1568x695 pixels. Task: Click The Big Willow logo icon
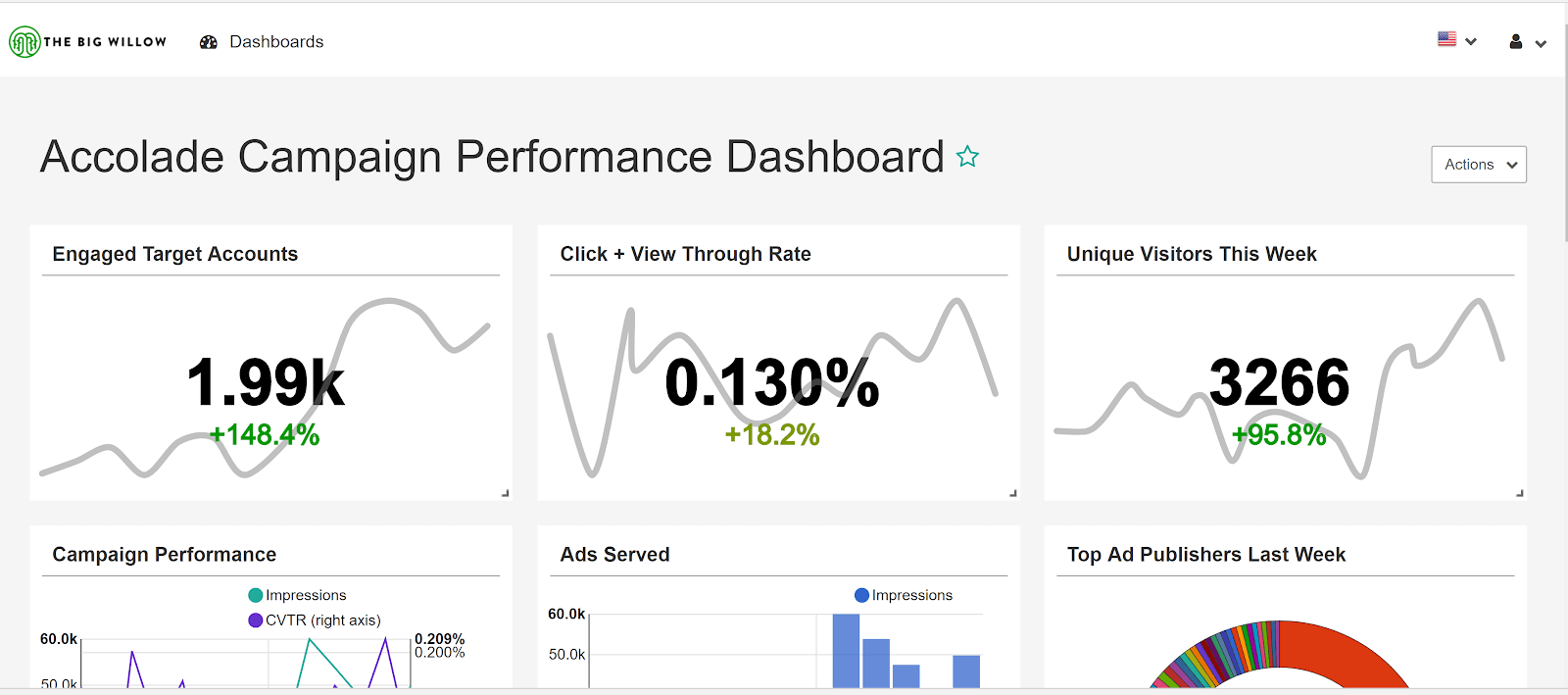(24, 42)
